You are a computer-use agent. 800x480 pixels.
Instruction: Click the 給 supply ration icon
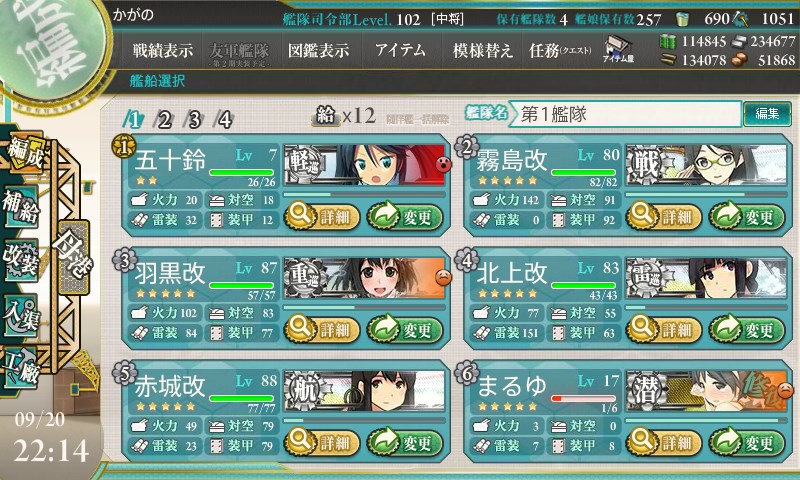click(x=326, y=116)
